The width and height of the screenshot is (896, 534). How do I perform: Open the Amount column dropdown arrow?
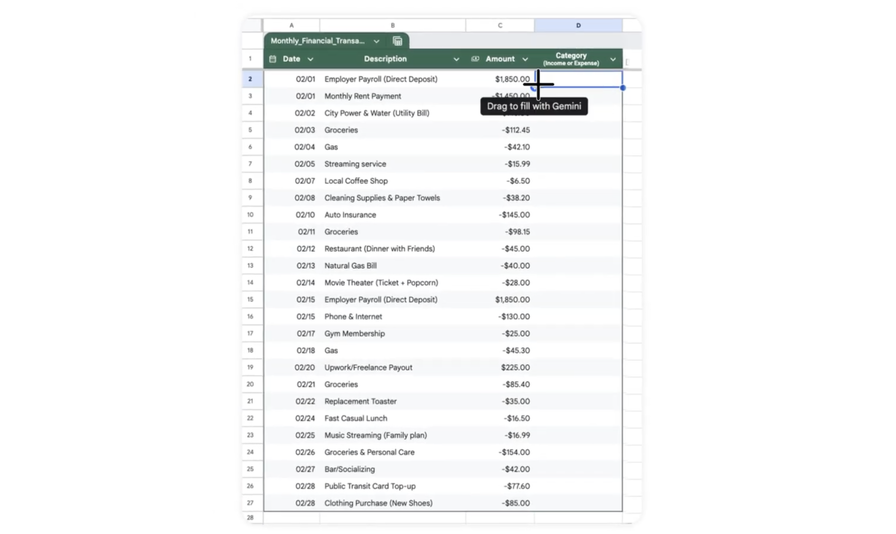click(525, 59)
